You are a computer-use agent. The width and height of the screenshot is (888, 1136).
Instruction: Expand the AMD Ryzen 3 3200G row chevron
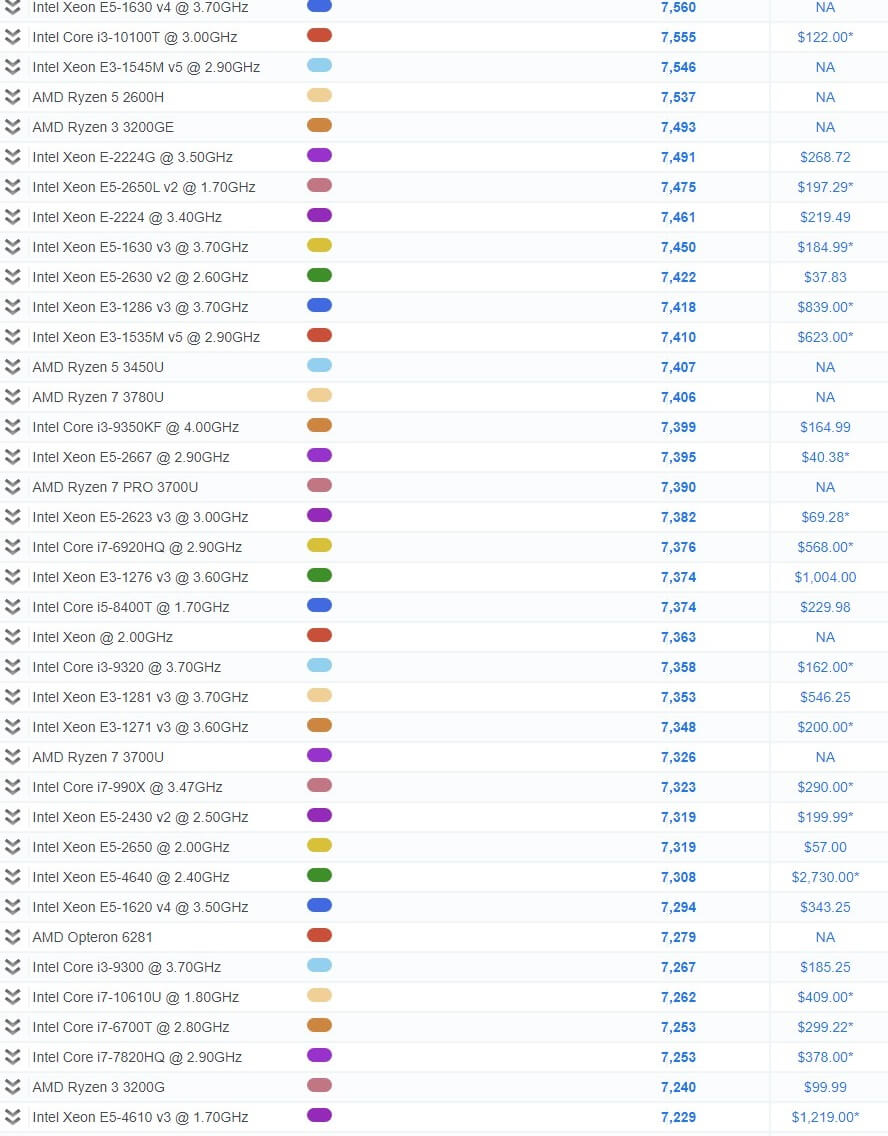pos(12,1087)
